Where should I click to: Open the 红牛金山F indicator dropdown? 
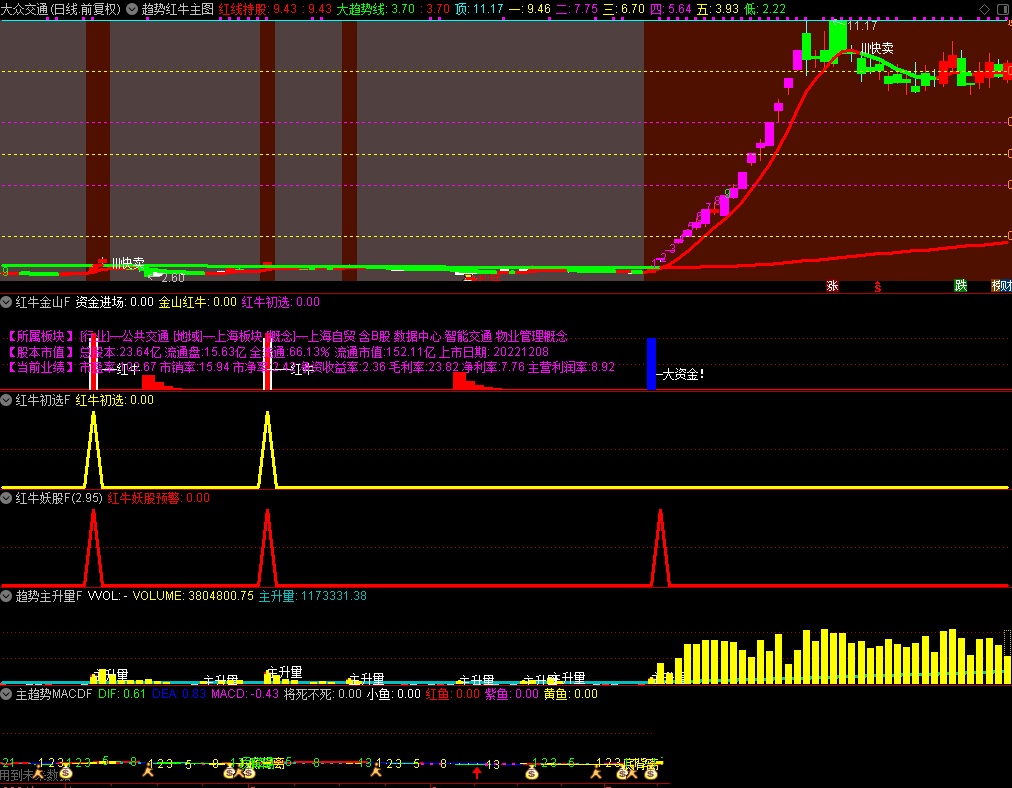[x=6, y=301]
